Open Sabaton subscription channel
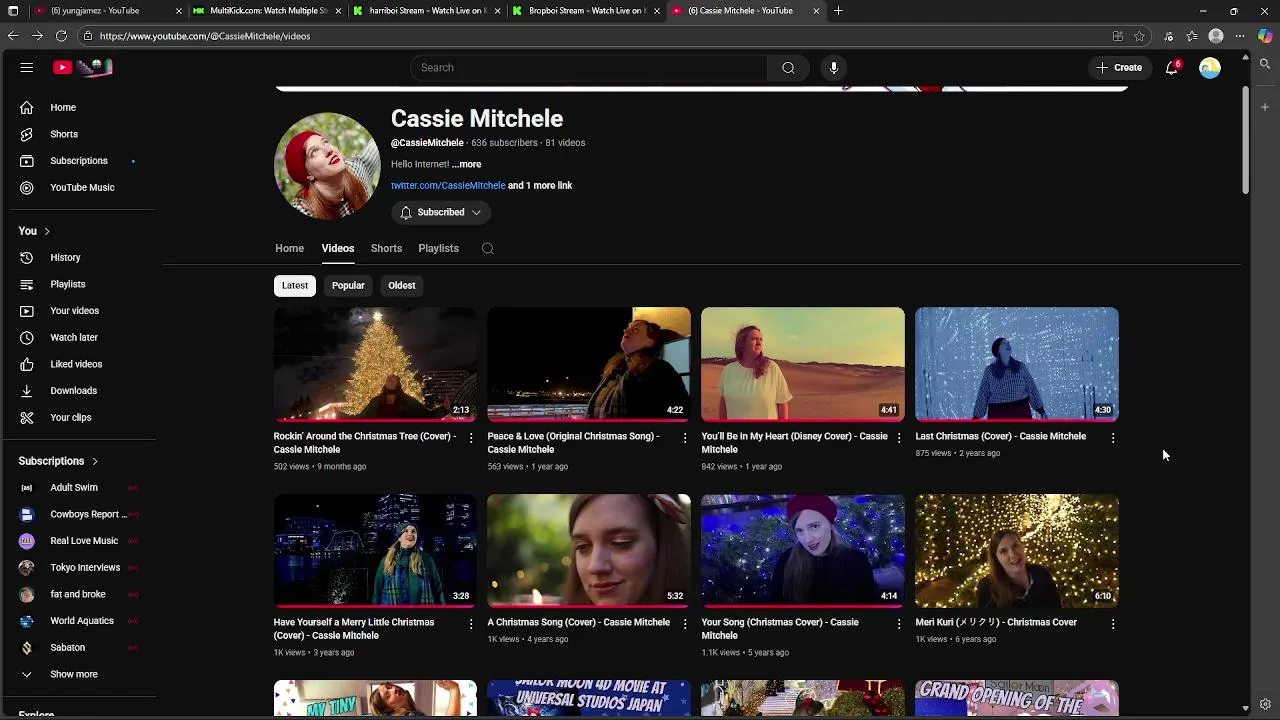 click(x=81, y=647)
